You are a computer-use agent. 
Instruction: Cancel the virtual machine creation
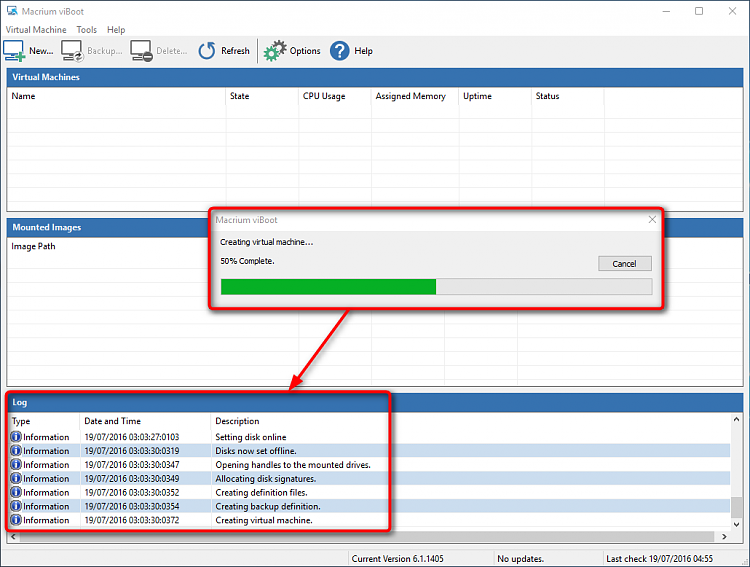[x=624, y=264]
